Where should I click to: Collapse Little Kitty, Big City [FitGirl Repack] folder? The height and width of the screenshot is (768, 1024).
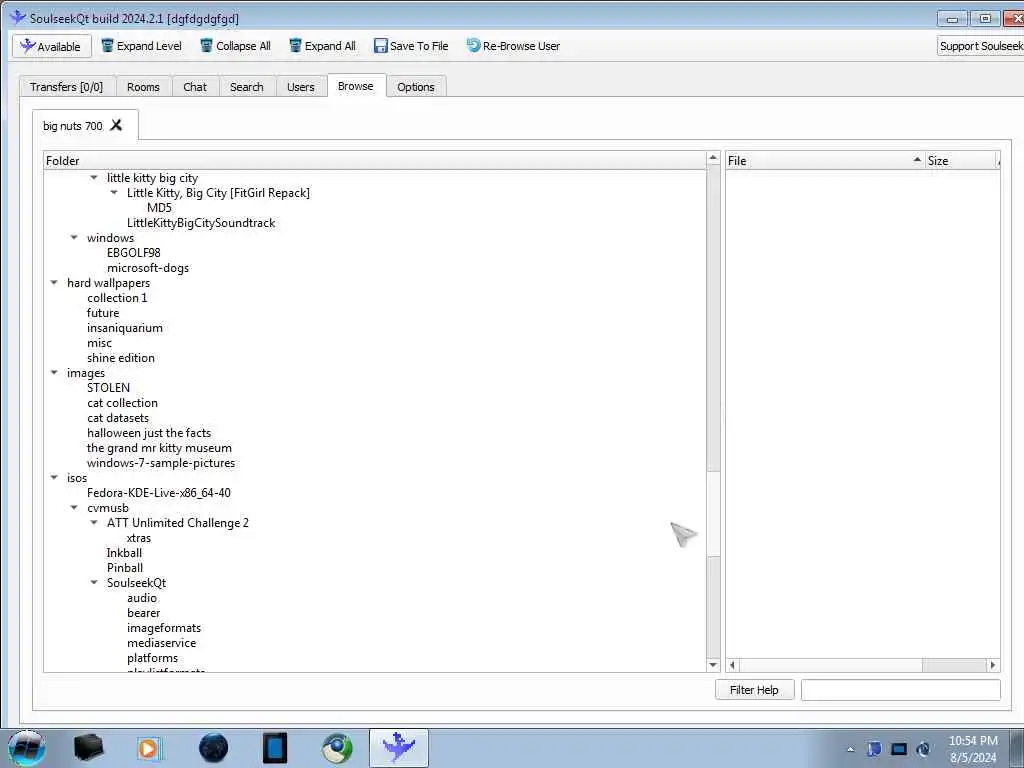point(114,193)
